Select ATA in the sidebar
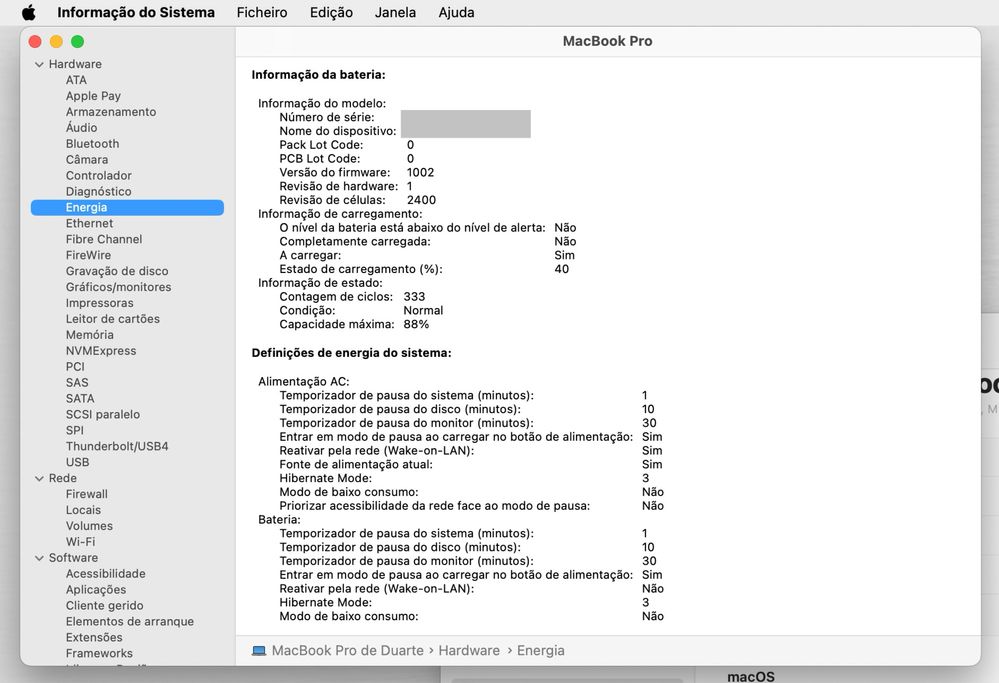The image size is (999, 683). point(76,80)
